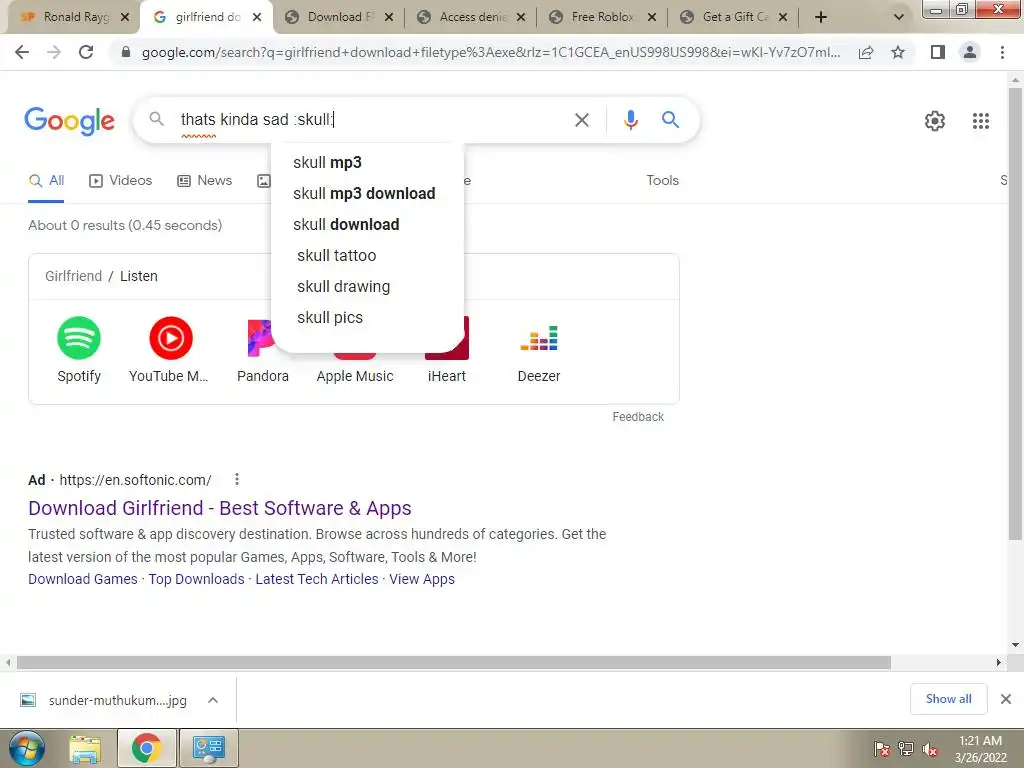1024x768 pixels.
Task: Open Deezer listening option
Action: 539,350
